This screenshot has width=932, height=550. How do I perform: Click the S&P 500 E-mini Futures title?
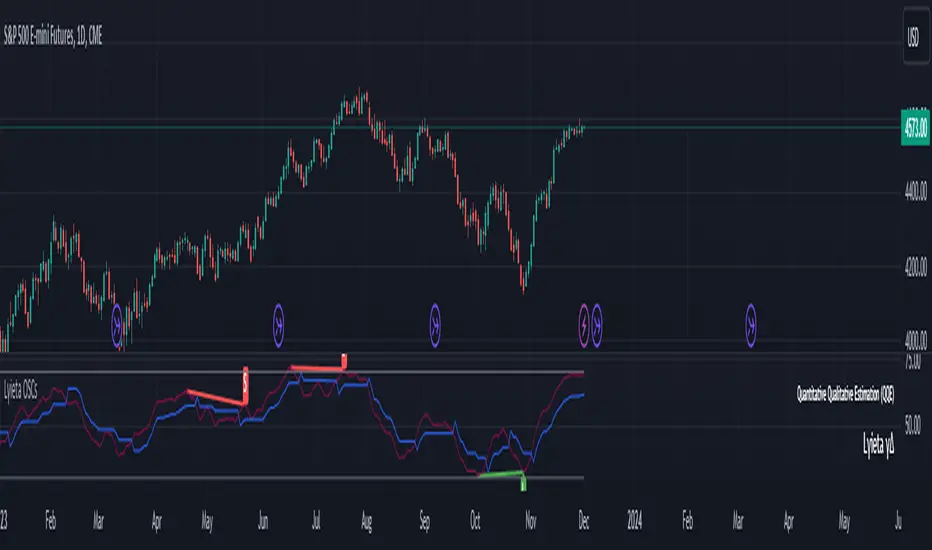[53, 36]
